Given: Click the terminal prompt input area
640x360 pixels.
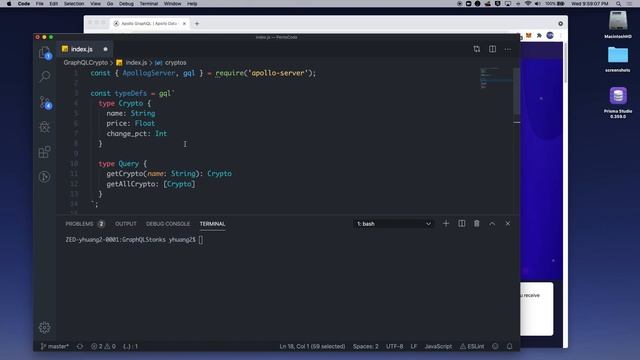Looking at the screenshot, I should [x=201, y=240].
